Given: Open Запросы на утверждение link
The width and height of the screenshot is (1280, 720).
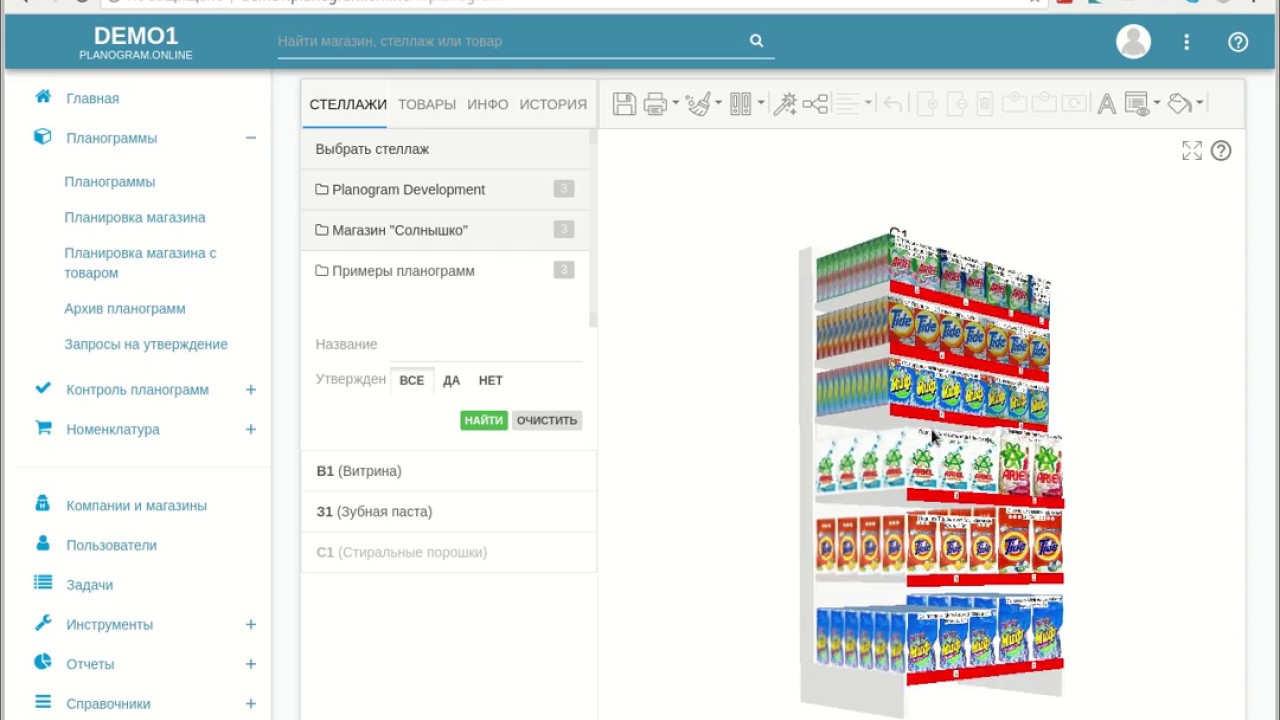Looking at the screenshot, I should [x=146, y=344].
